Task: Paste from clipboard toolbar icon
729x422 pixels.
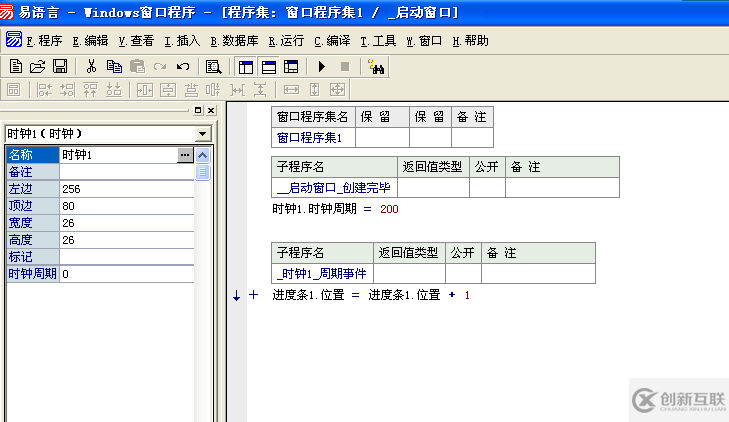Action: click(x=137, y=66)
